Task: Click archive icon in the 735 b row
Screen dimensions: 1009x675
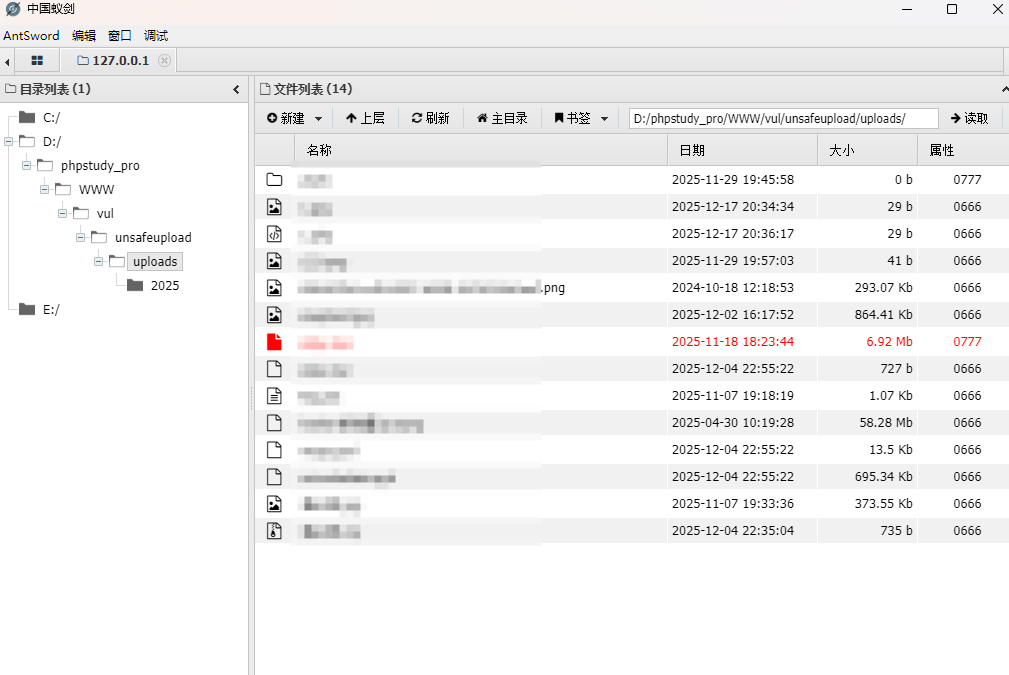Action: 274,531
